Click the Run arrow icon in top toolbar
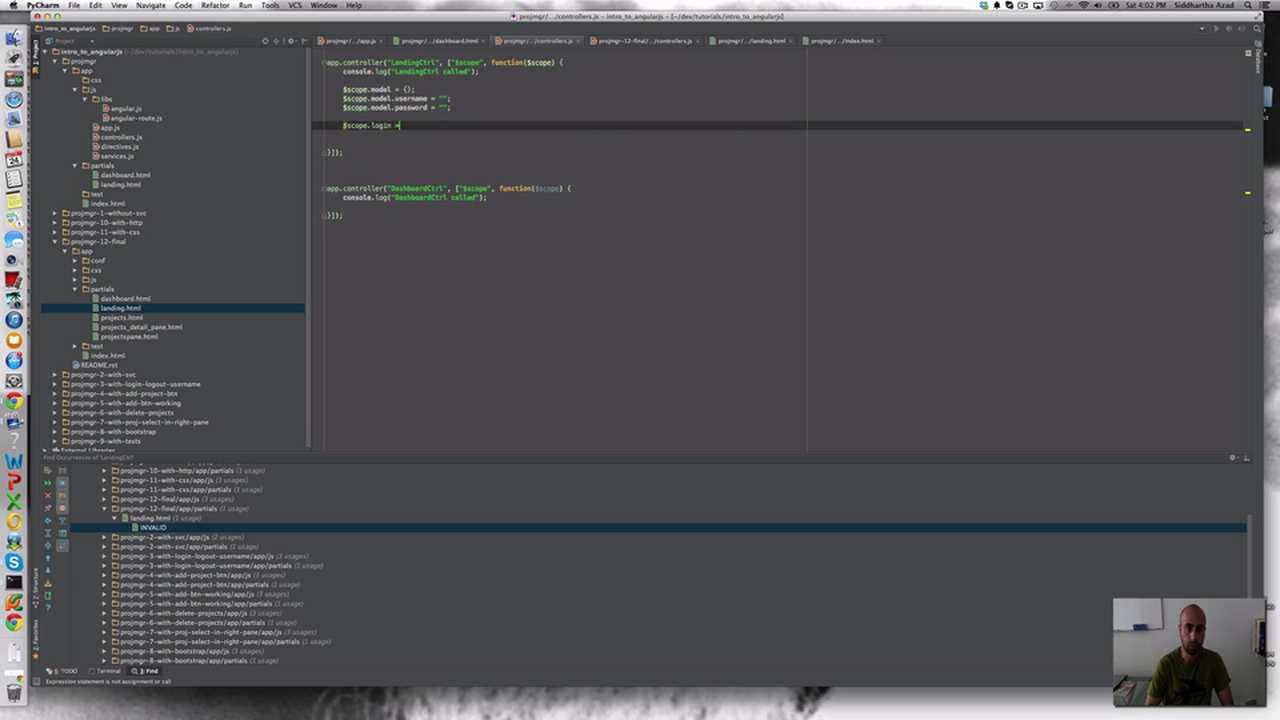The image size is (1280, 720). click(x=1216, y=29)
